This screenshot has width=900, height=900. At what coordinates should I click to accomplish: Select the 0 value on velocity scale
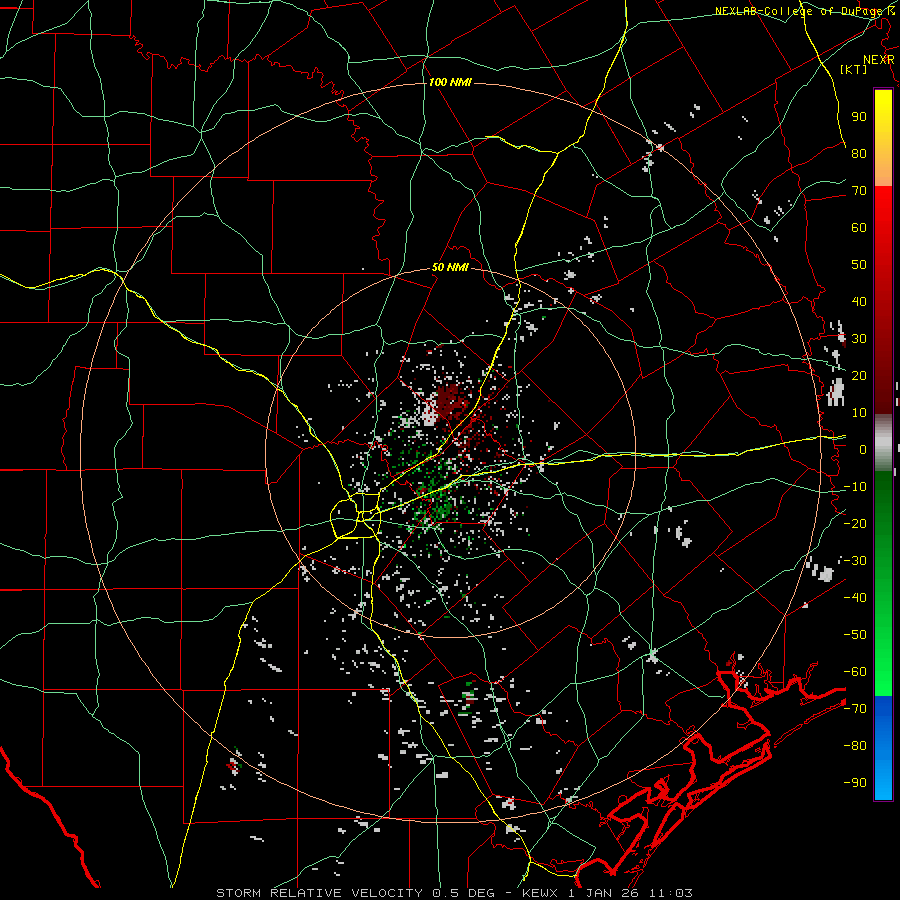[x=863, y=449]
